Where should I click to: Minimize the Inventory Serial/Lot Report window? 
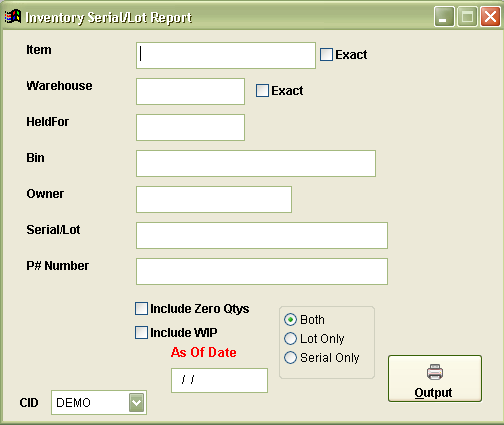[444, 16]
